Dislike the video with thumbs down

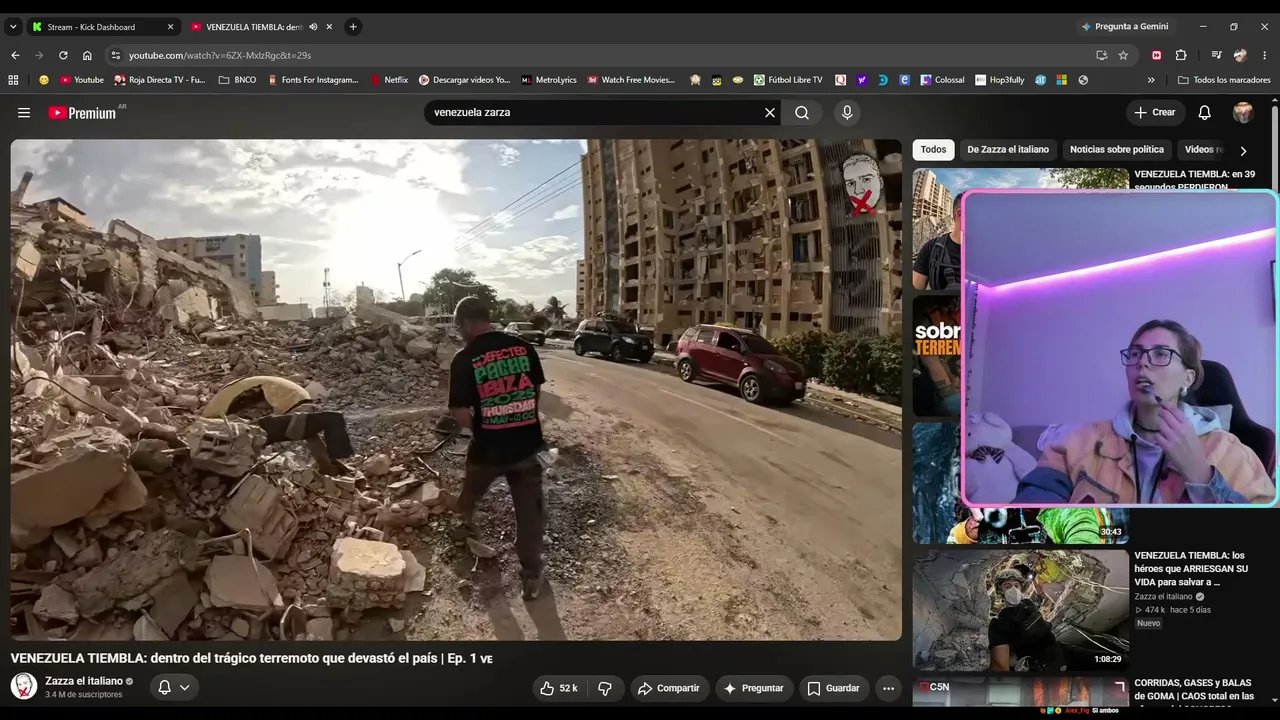point(605,688)
